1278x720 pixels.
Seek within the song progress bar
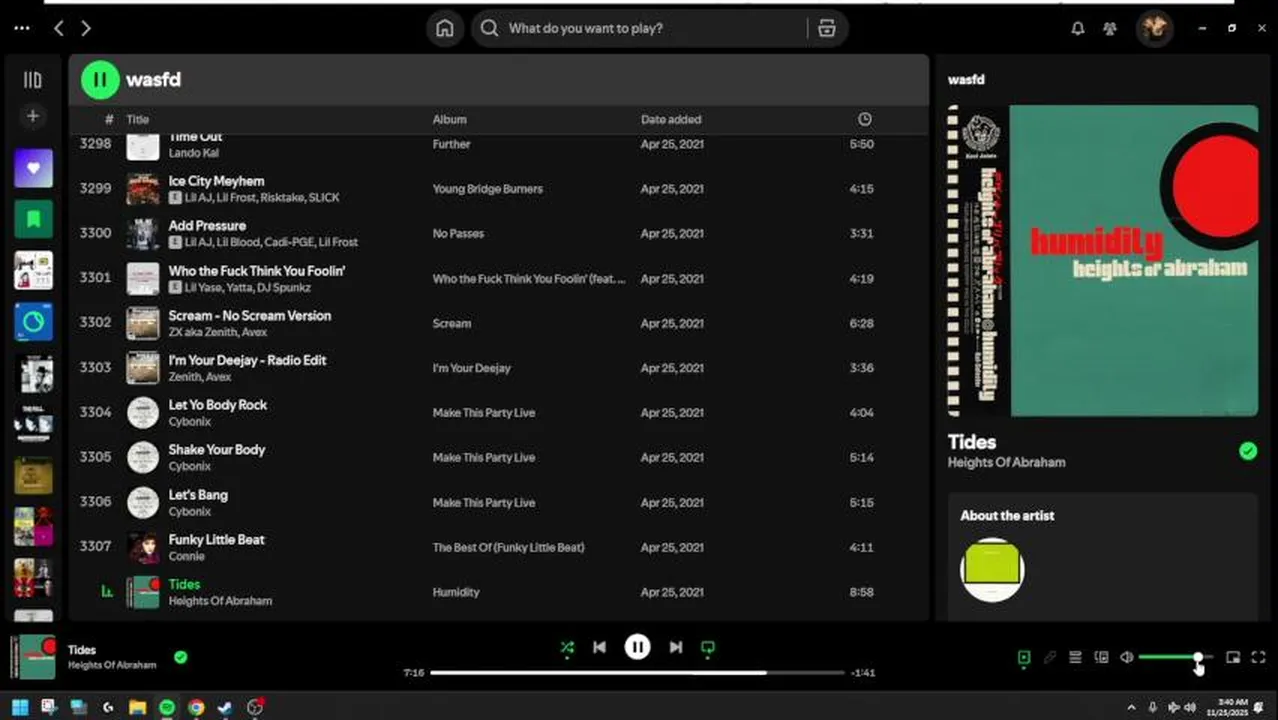point(638,673)
